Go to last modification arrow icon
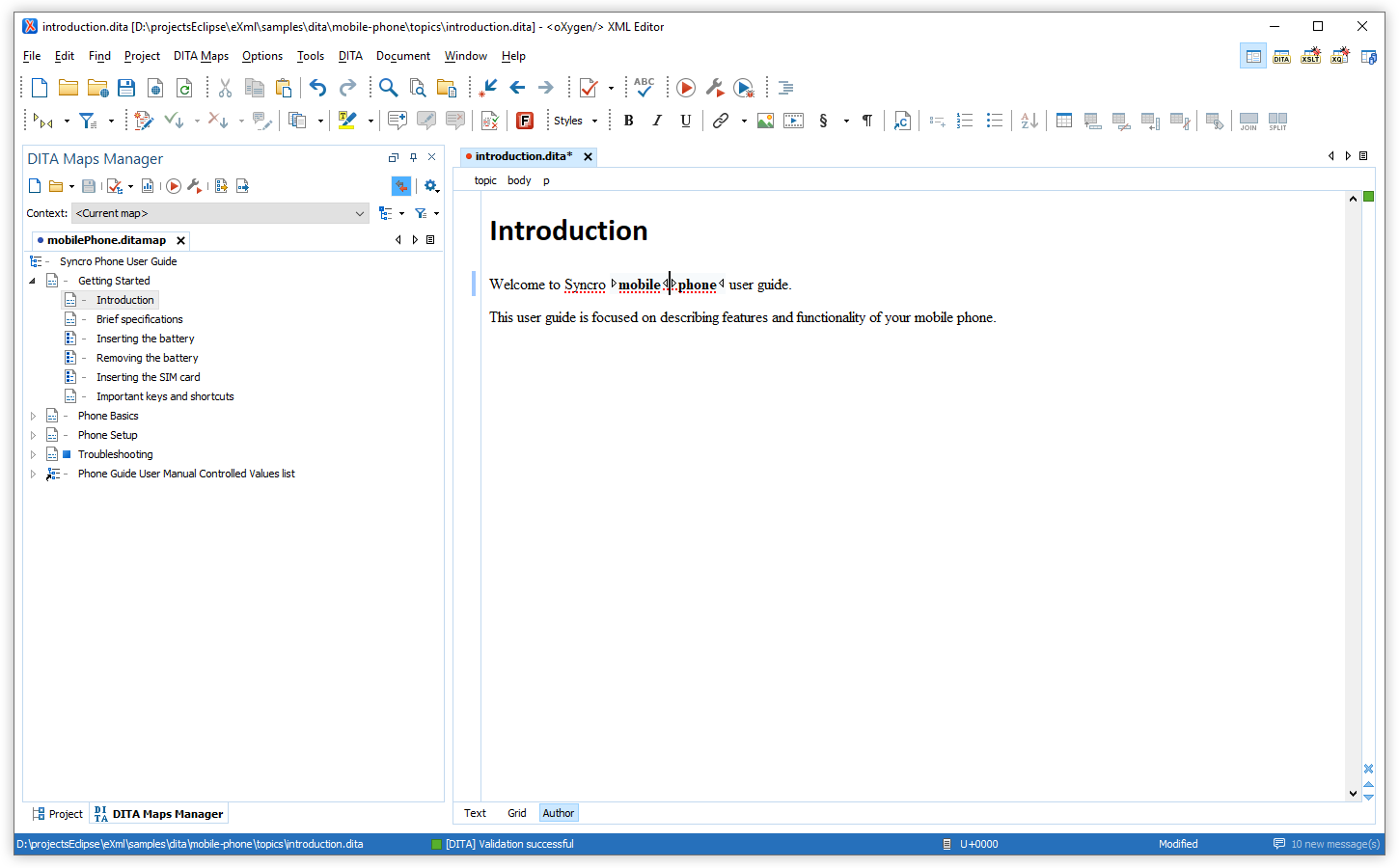Image resolution: width=1399 pixels, height=868 pixels. click(489, 88)
